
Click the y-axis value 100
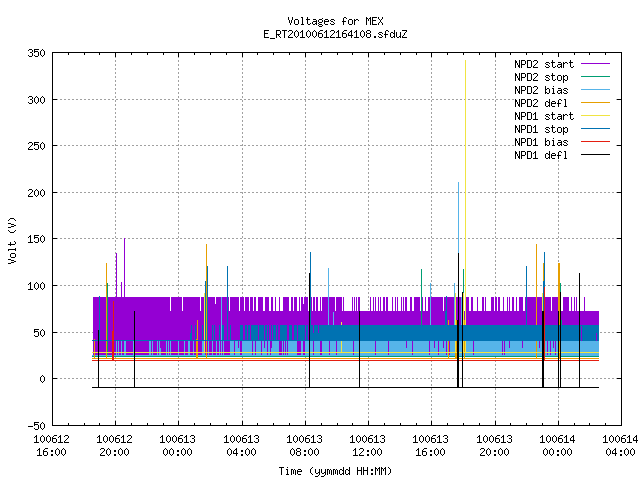36,286
